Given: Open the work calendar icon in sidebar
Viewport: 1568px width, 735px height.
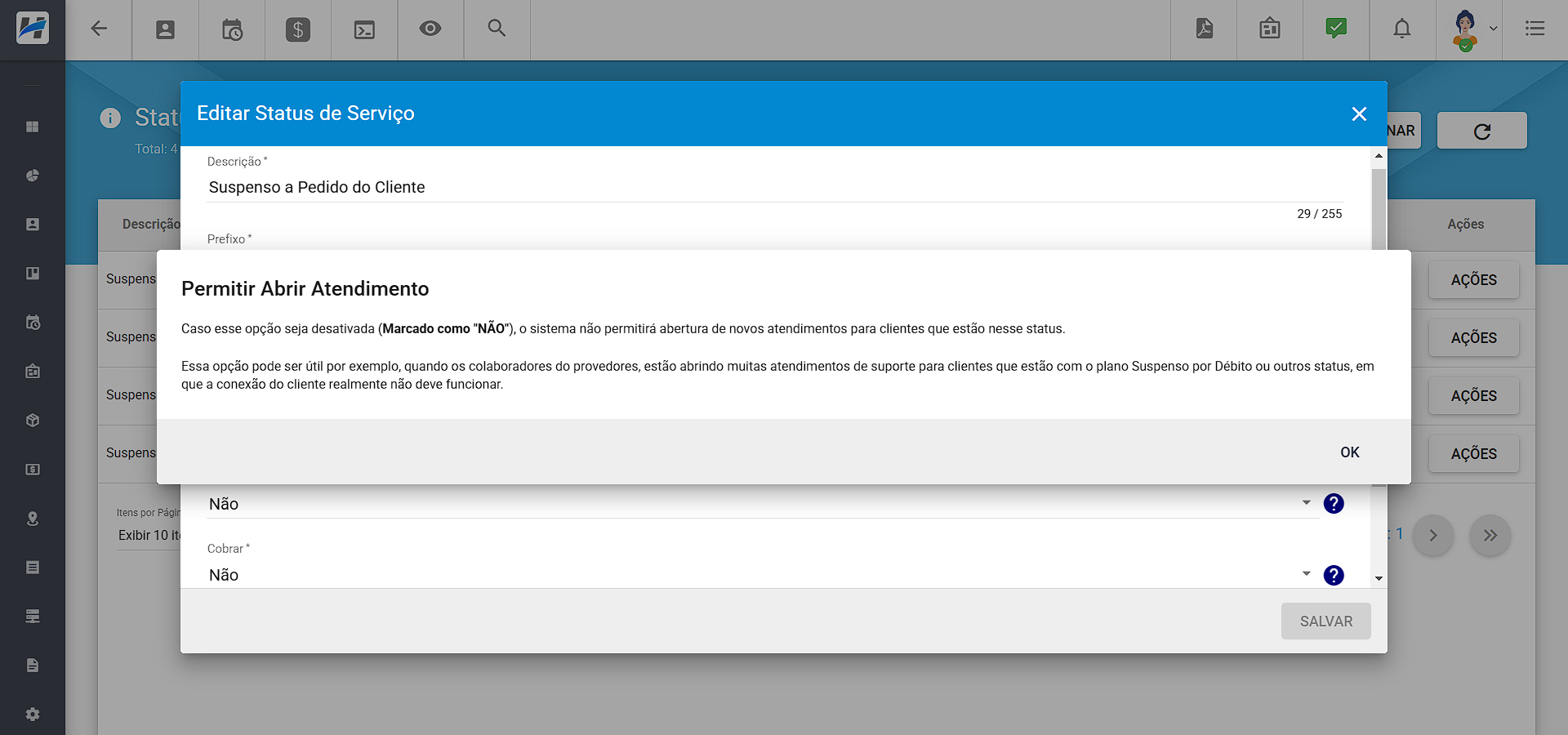Looking at the screenshot, I should click(33, 372).
